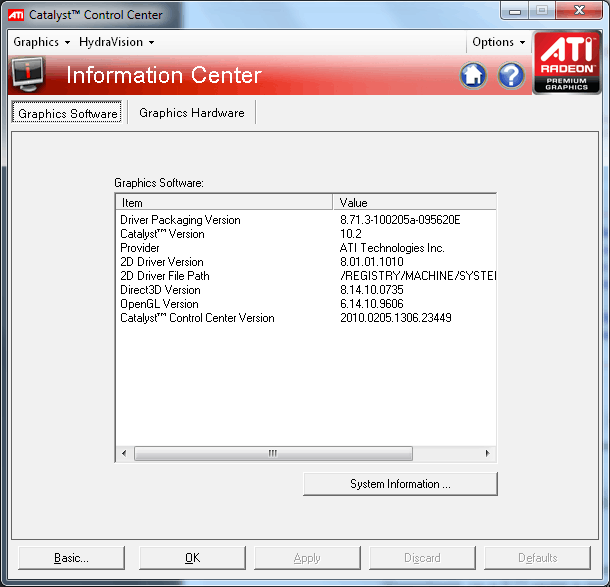Confirm with the OK button
Viewport: 610px width, 587px height.
(192, 558)
